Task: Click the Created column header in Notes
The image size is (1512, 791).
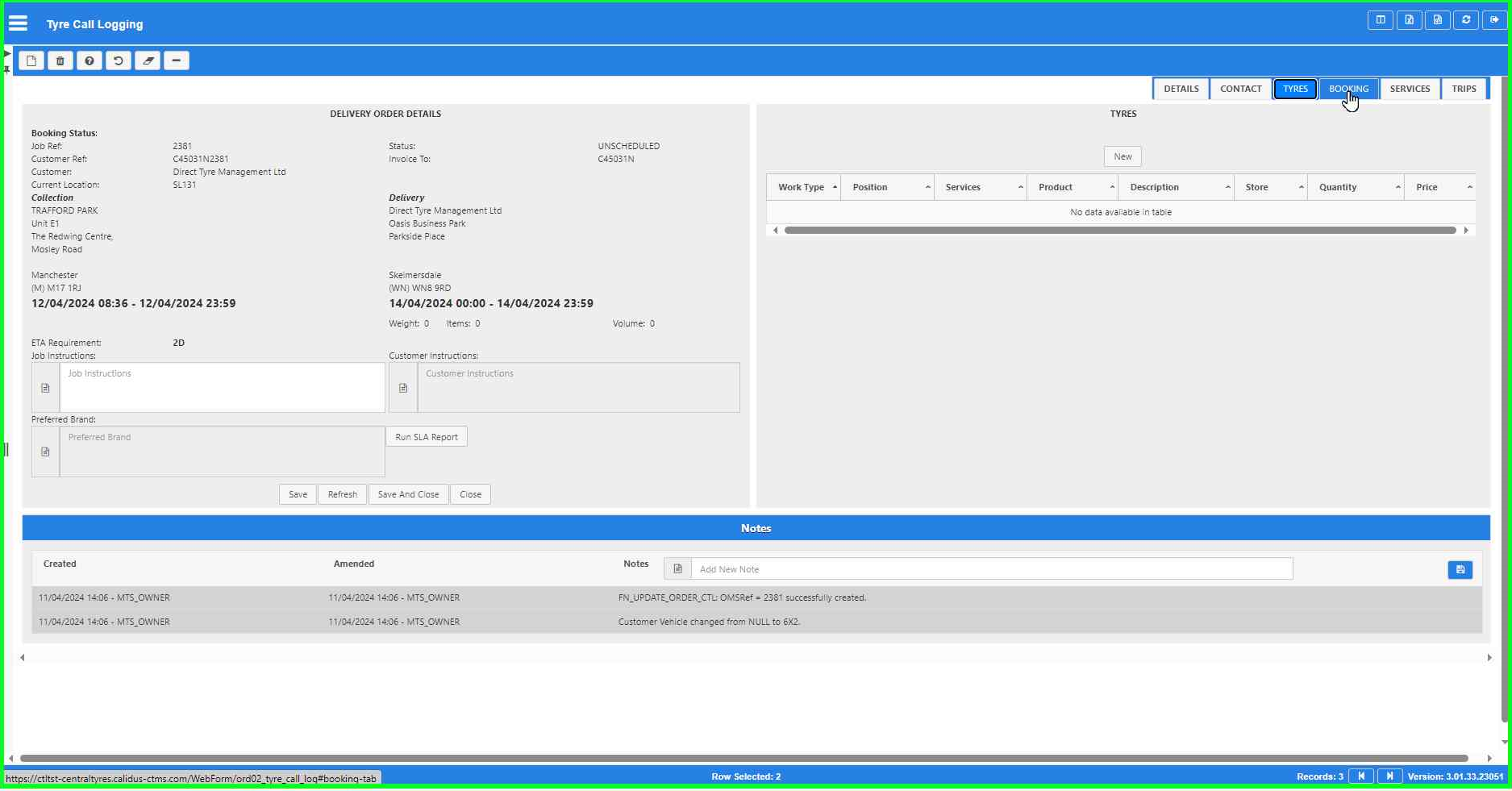Action: [x=60, y=564]
